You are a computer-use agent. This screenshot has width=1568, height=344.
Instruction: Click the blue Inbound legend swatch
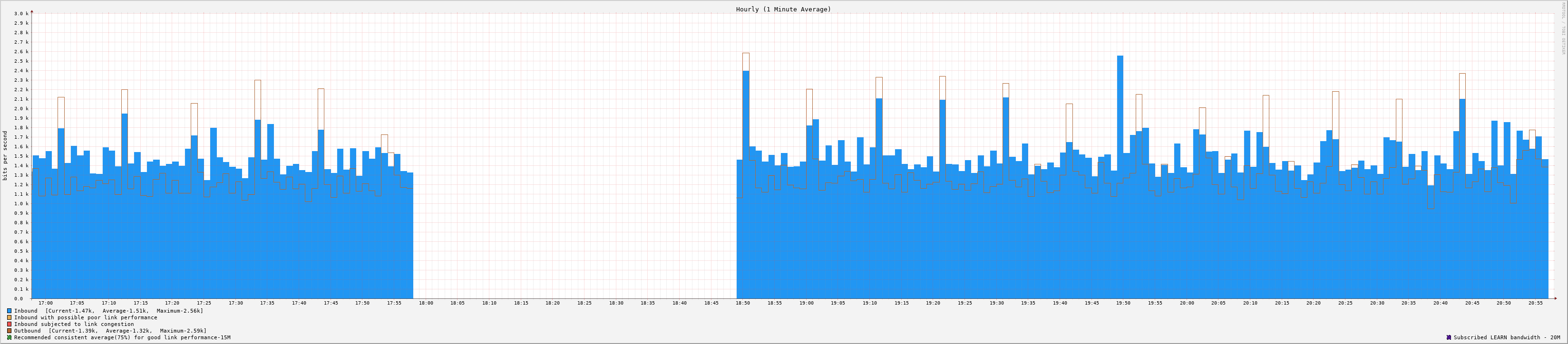[x=9, y=311]
